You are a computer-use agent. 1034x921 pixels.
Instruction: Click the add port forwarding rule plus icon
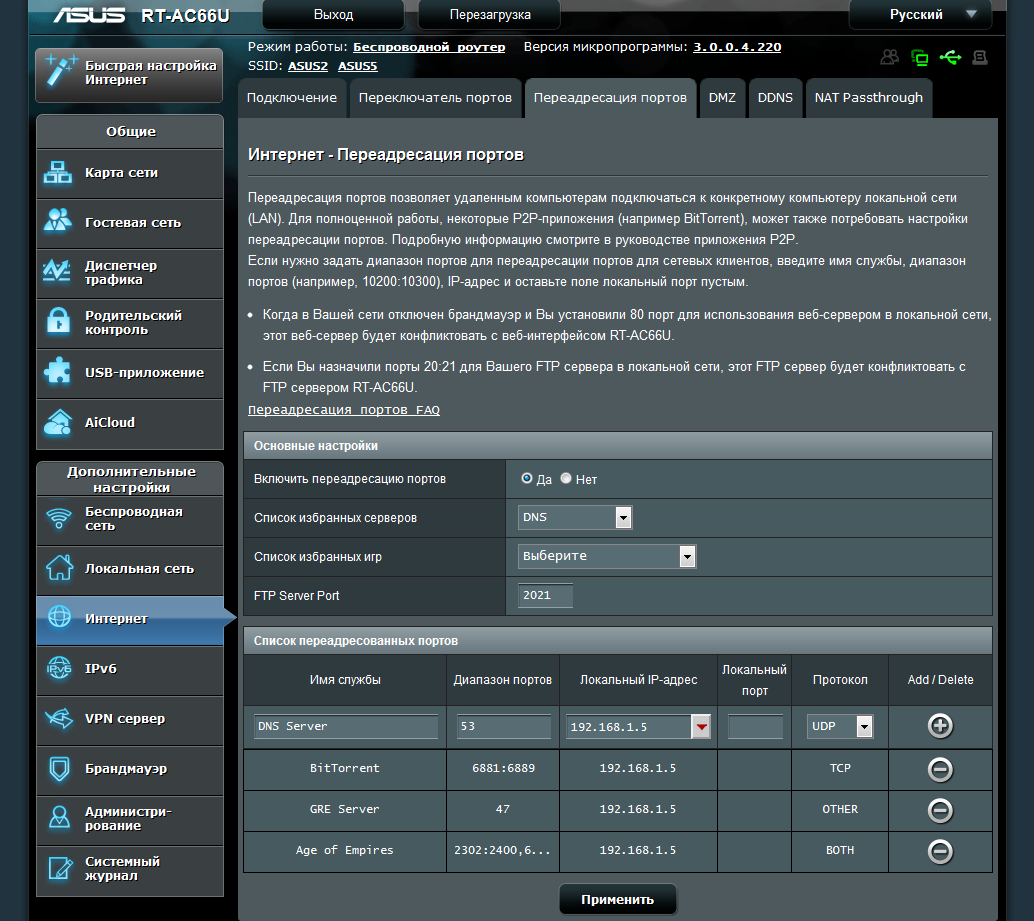coord(940,726)
